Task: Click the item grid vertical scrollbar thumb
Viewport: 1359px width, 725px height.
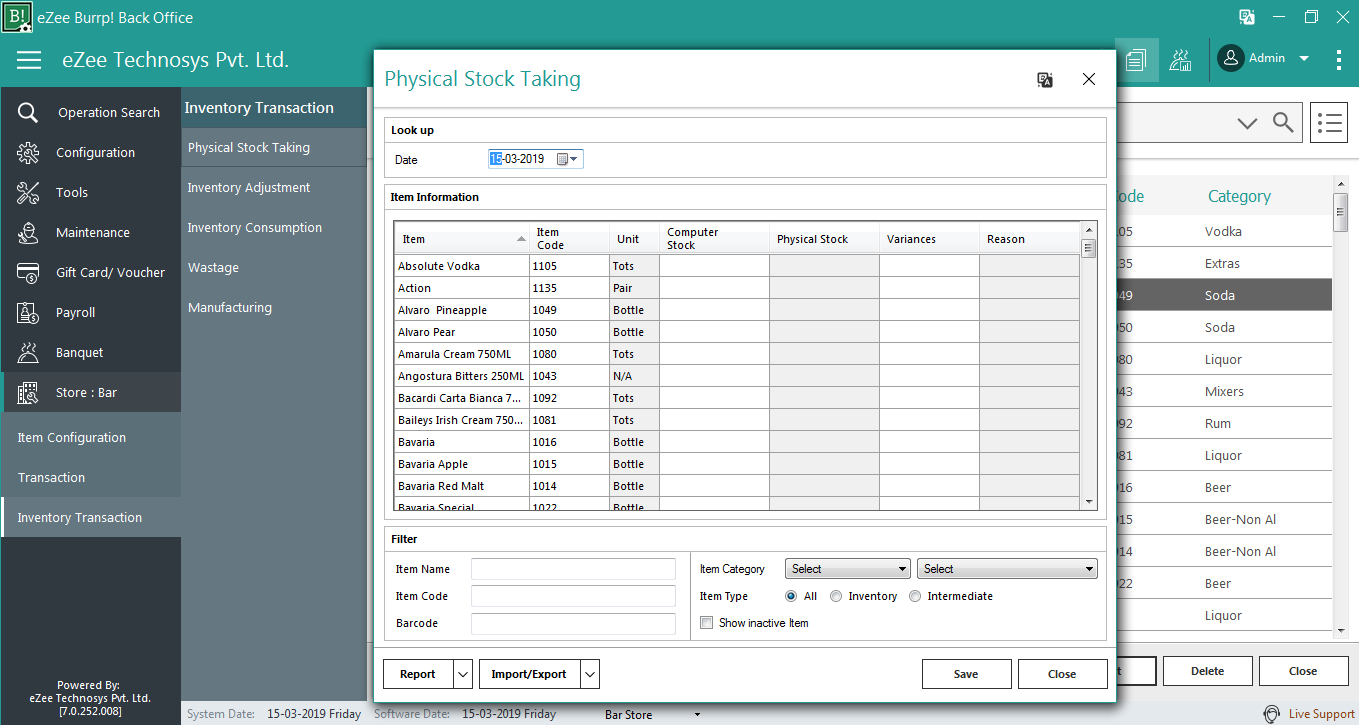Action: 1089,248
